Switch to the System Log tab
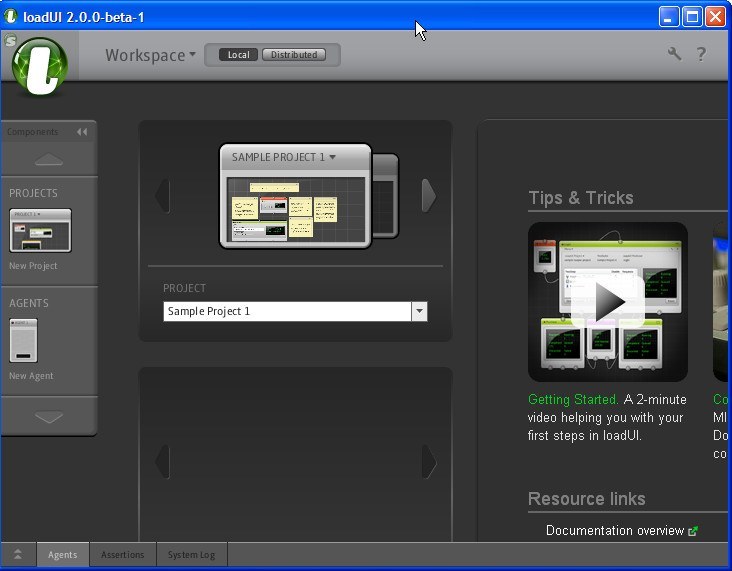This screenshot has height=571, width=732. coord(191,555)
